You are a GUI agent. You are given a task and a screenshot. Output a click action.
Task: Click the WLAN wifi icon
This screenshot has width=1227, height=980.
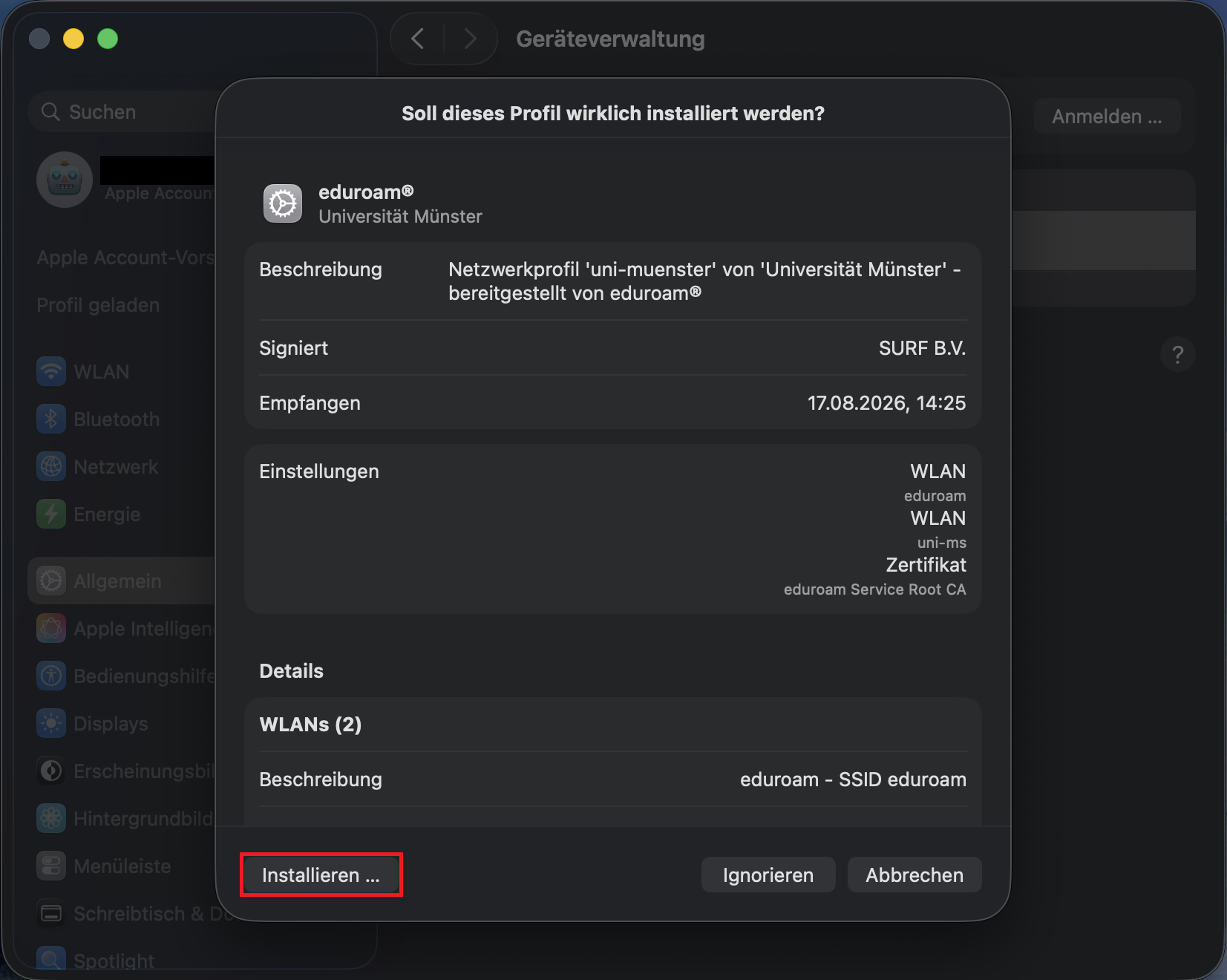51,372
